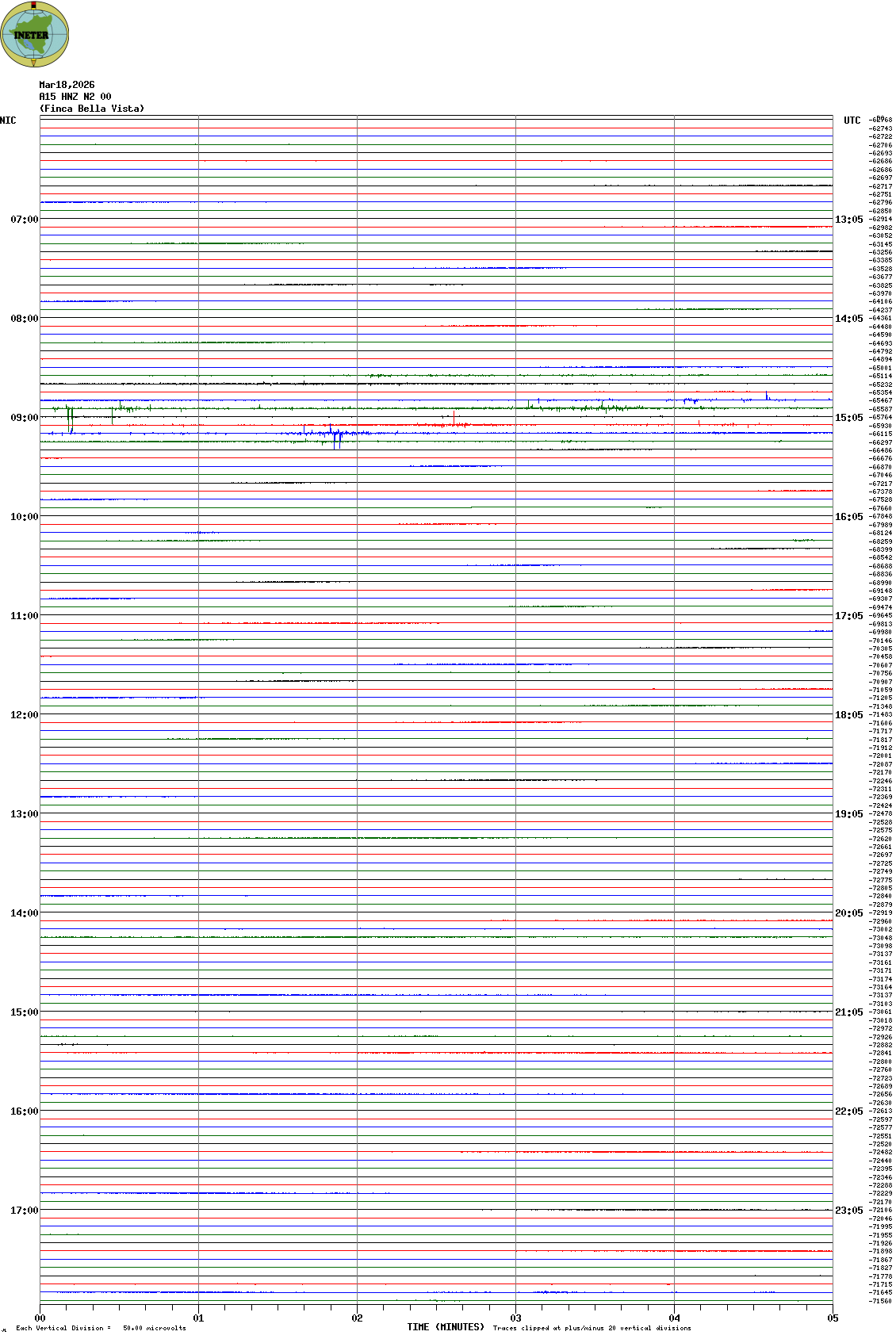Viewport: 896px width, 1339px height.
Task: Select the 07:00 local time marker
Action: point(24,220)
